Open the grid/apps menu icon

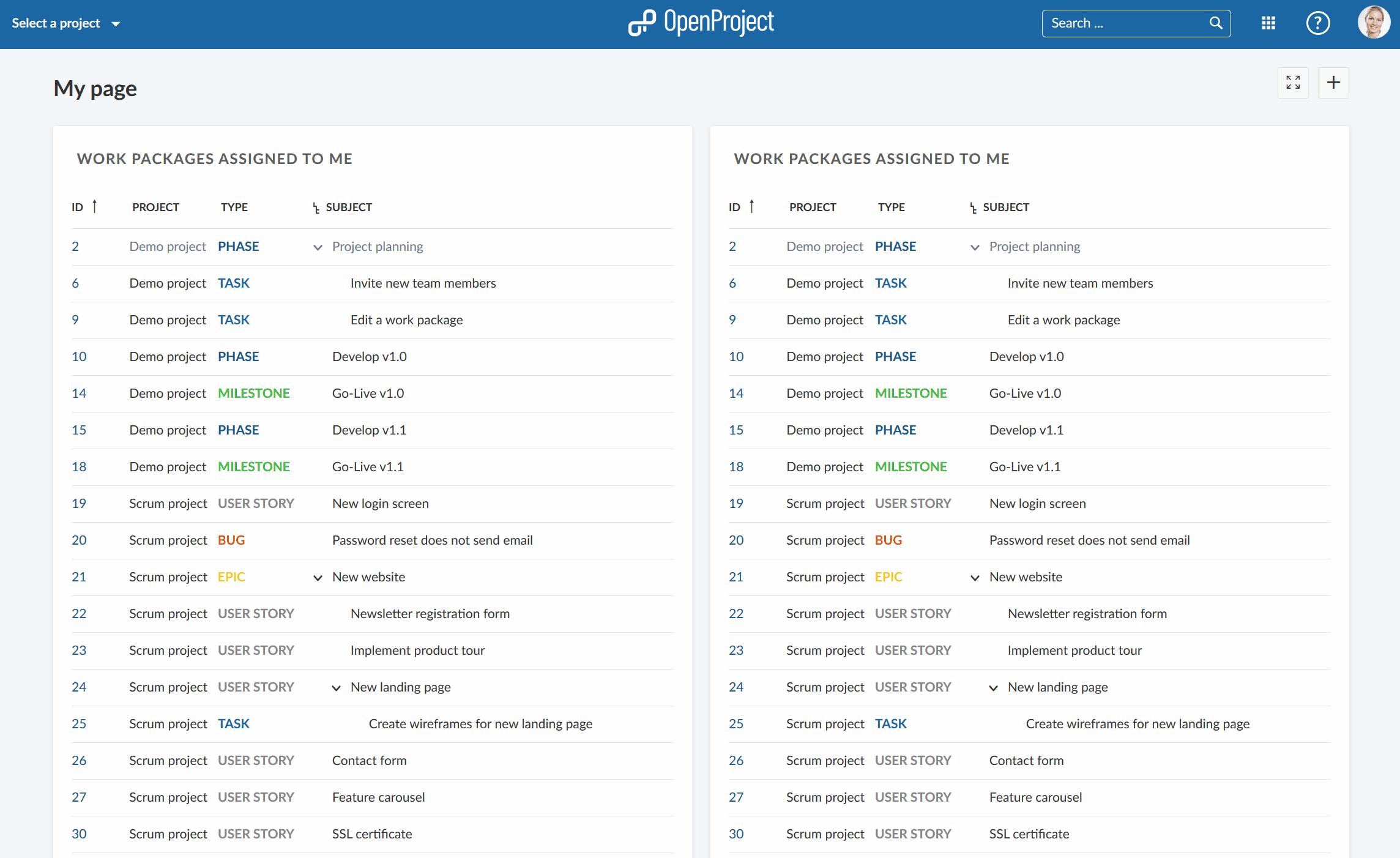(x=1271, y=22)
